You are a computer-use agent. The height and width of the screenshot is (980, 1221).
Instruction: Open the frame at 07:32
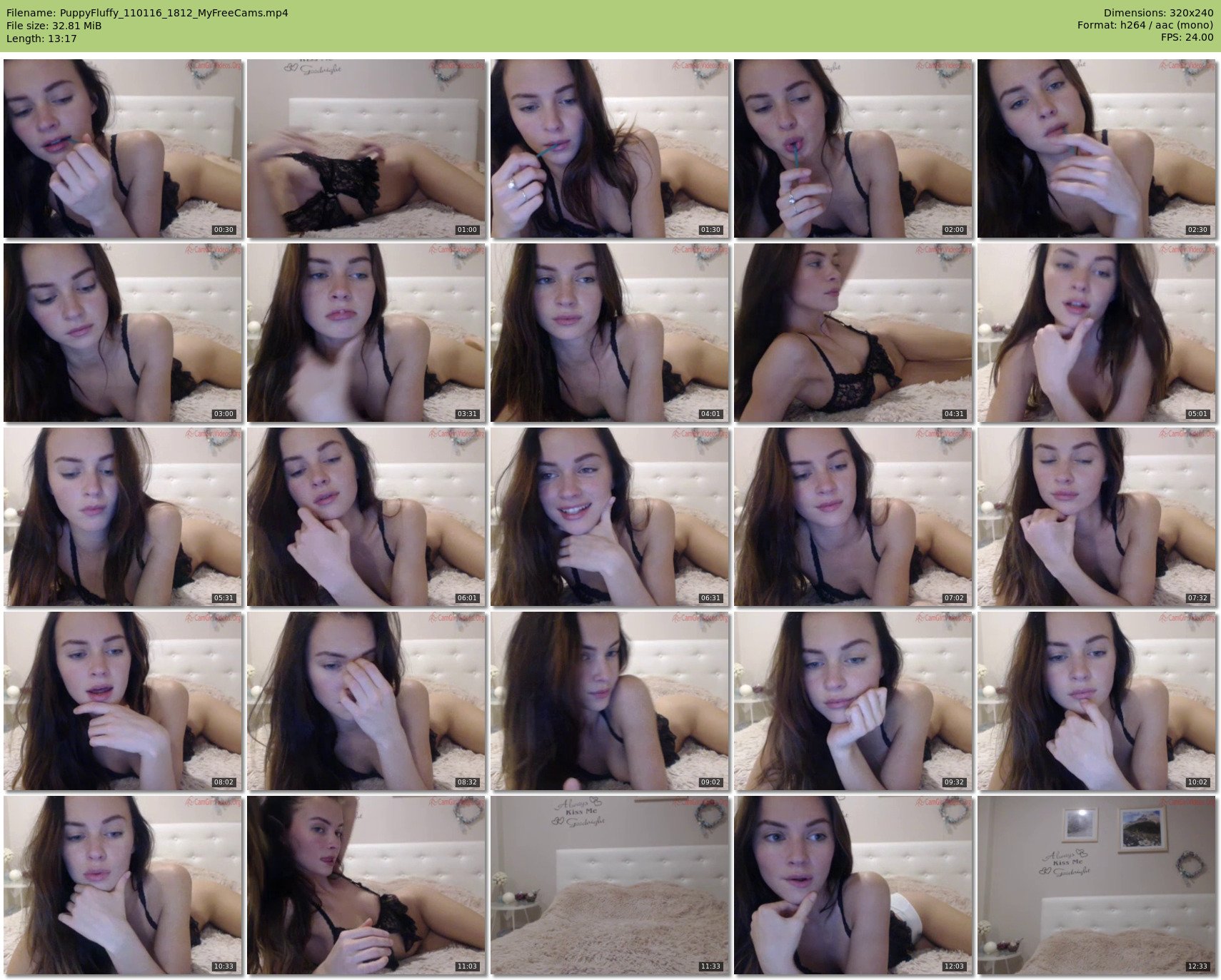pos(1096,516)
